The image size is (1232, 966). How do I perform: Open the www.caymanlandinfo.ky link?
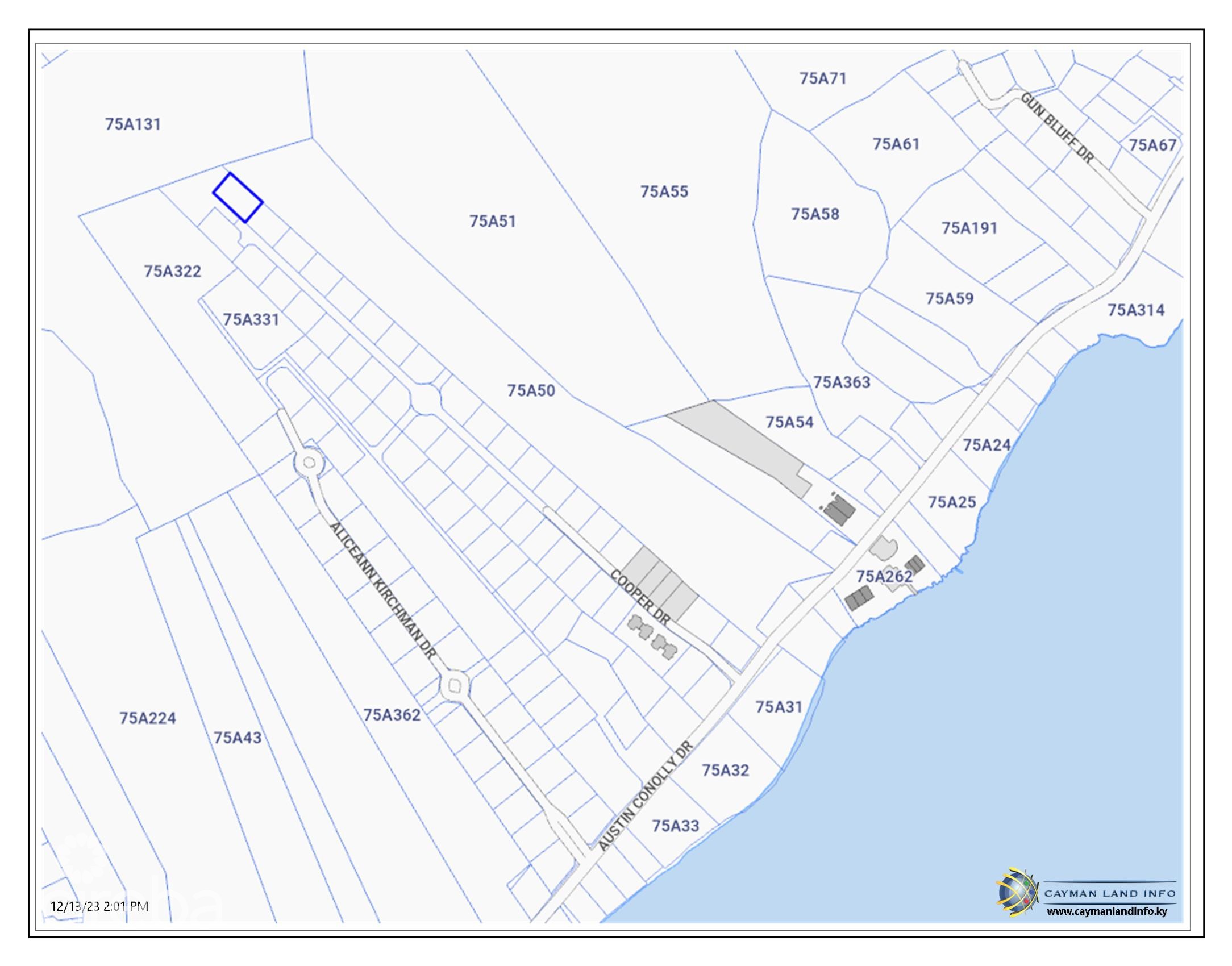(1106, 911)
